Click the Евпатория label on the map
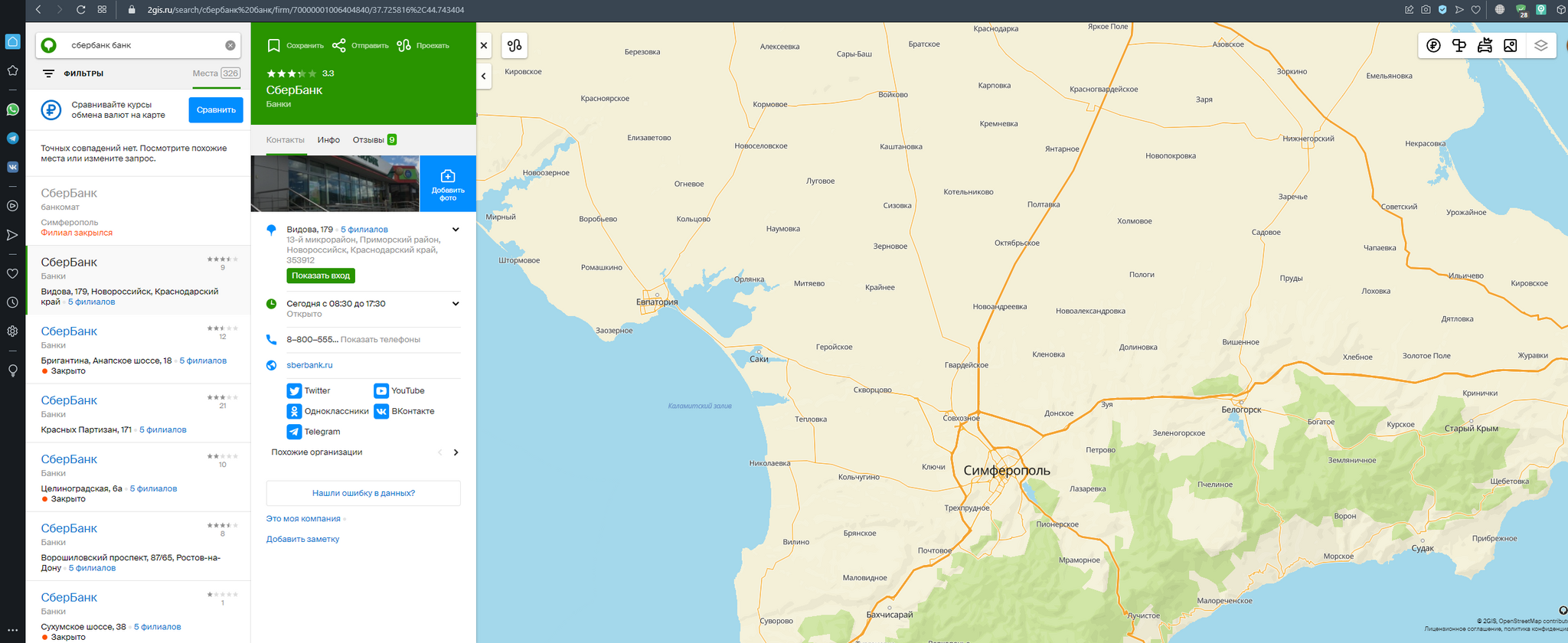The width and height of the screenshot is (1568, 643). pos(657,302)
